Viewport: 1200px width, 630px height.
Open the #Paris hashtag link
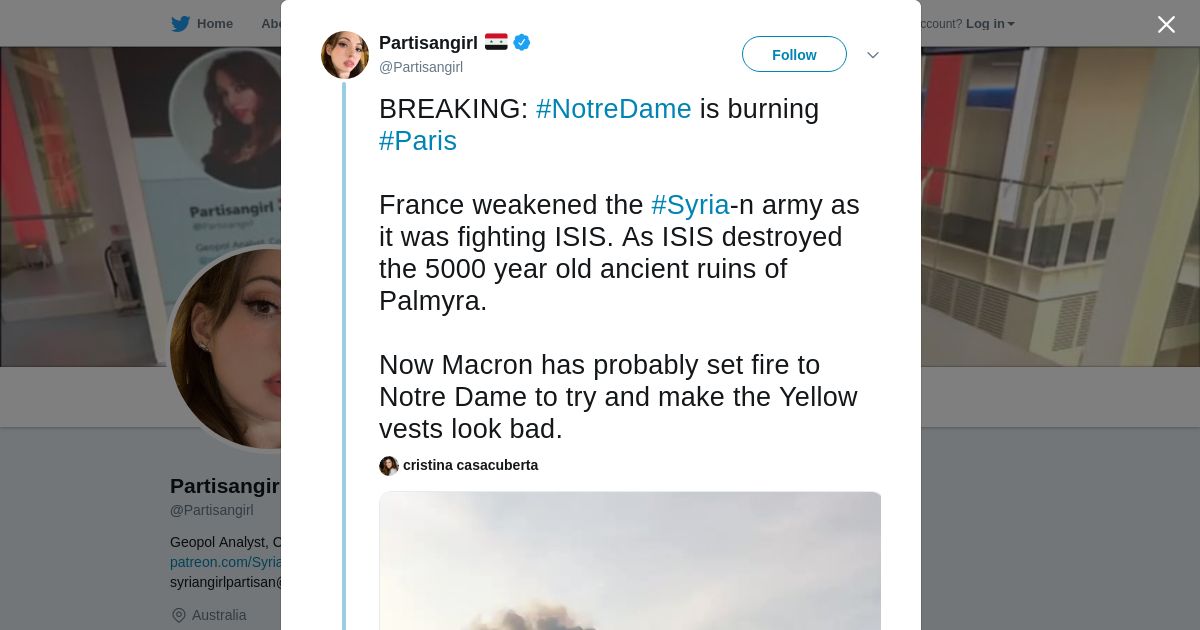(418, 141)
